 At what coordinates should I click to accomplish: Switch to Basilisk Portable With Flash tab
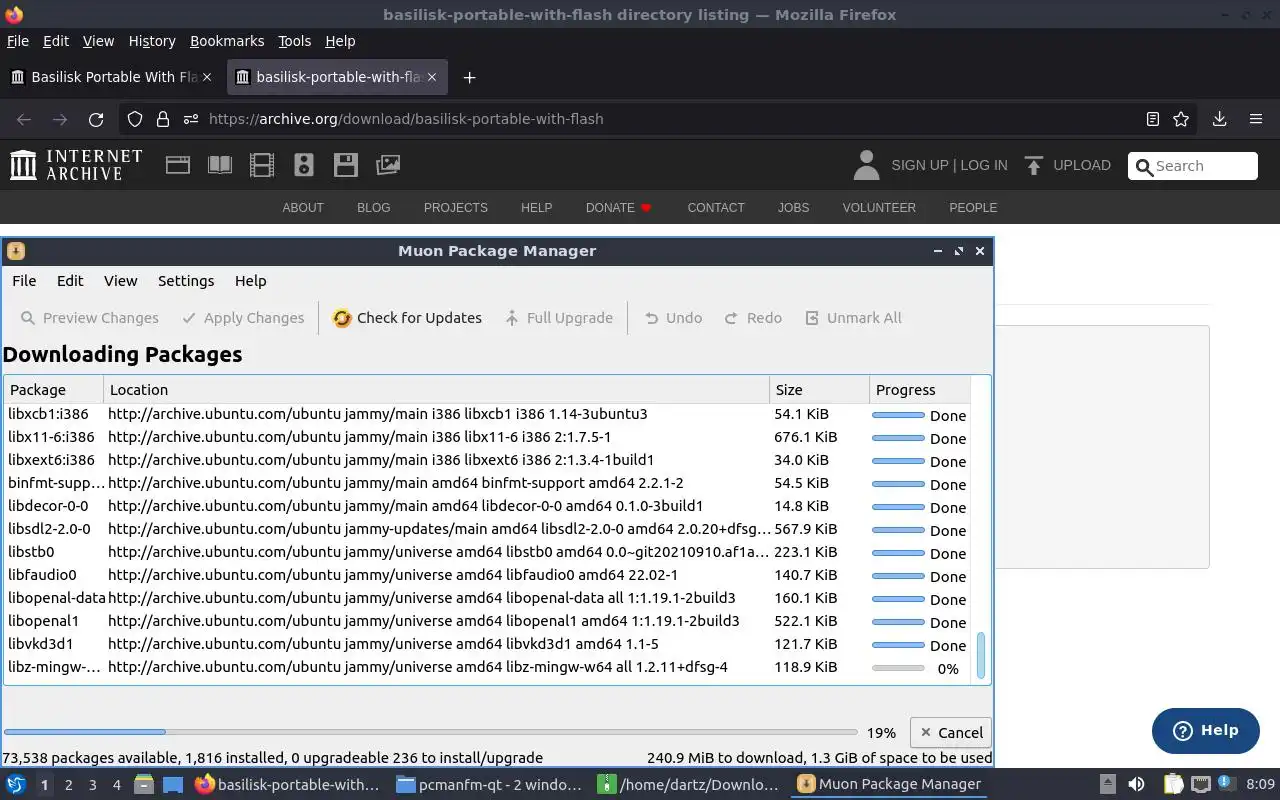[x=110, y=77]
